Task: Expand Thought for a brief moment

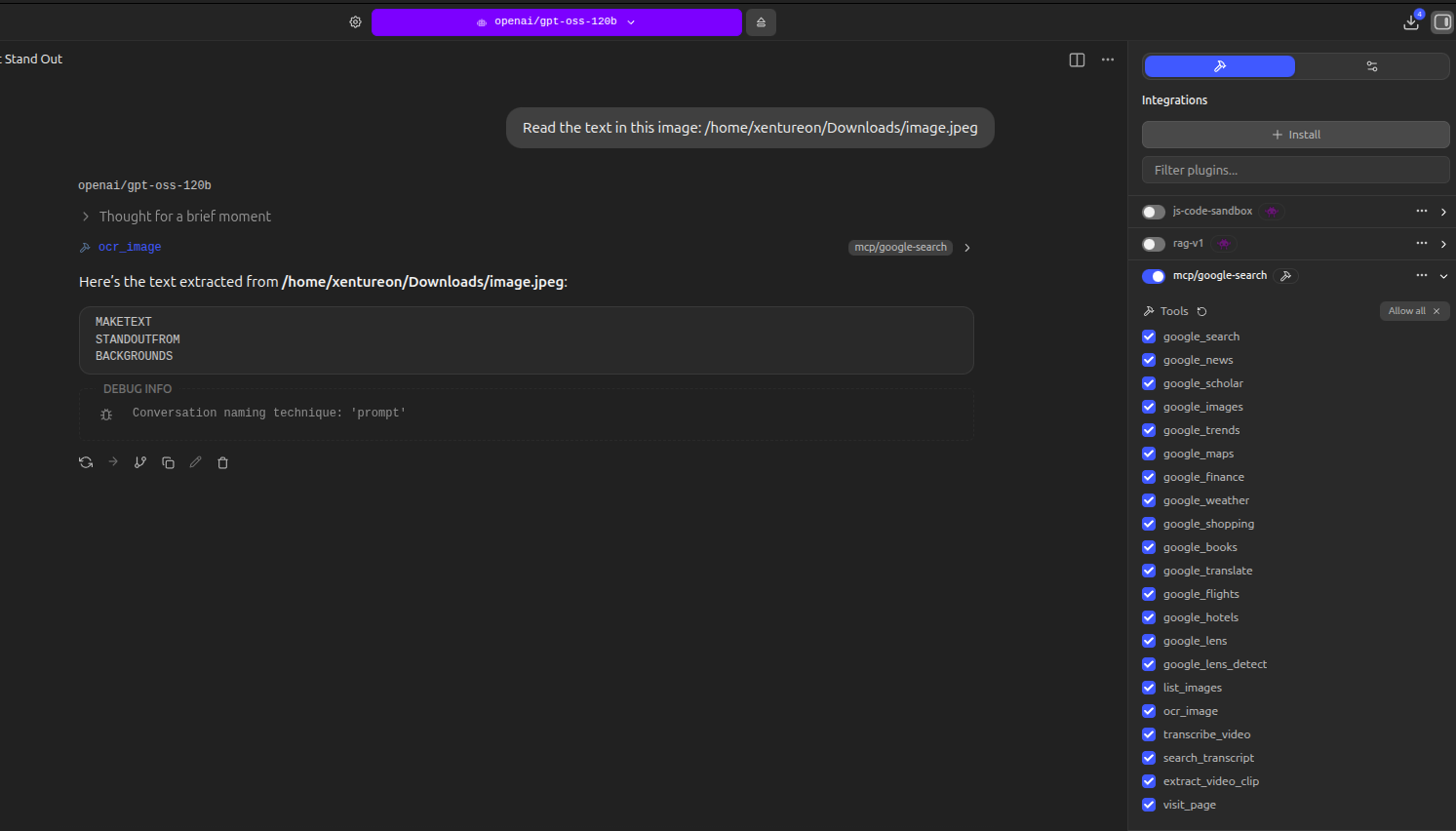Action: (x=176, y=217)
